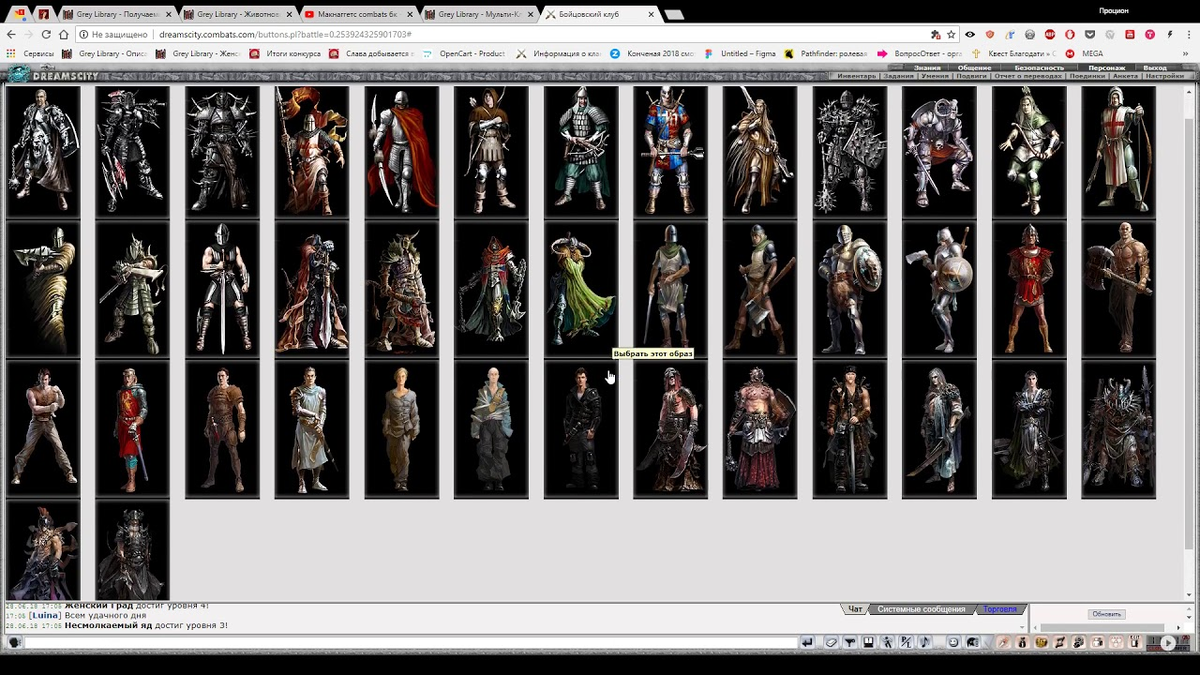Click the funnel filter icon in chat toolbar
The image size is (1200, 675).
[850, 643]
